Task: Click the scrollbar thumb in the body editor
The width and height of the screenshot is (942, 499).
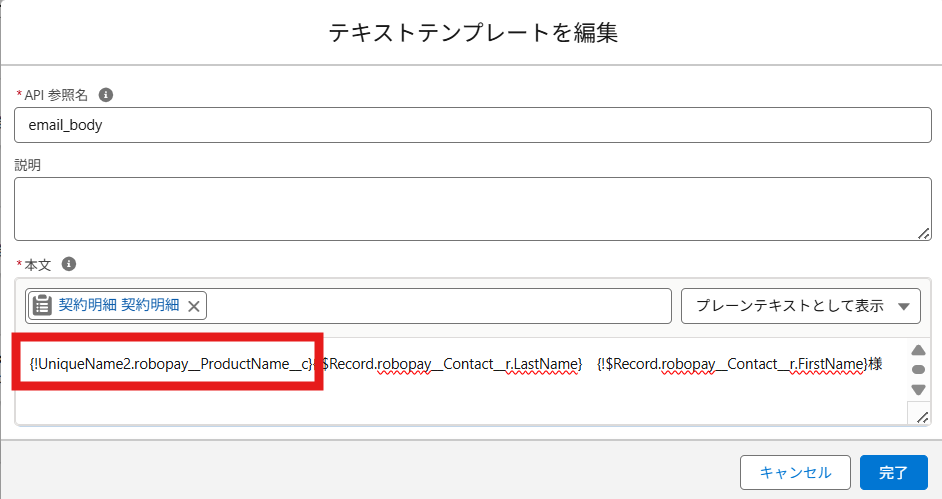Action: [x=918, y=369]
